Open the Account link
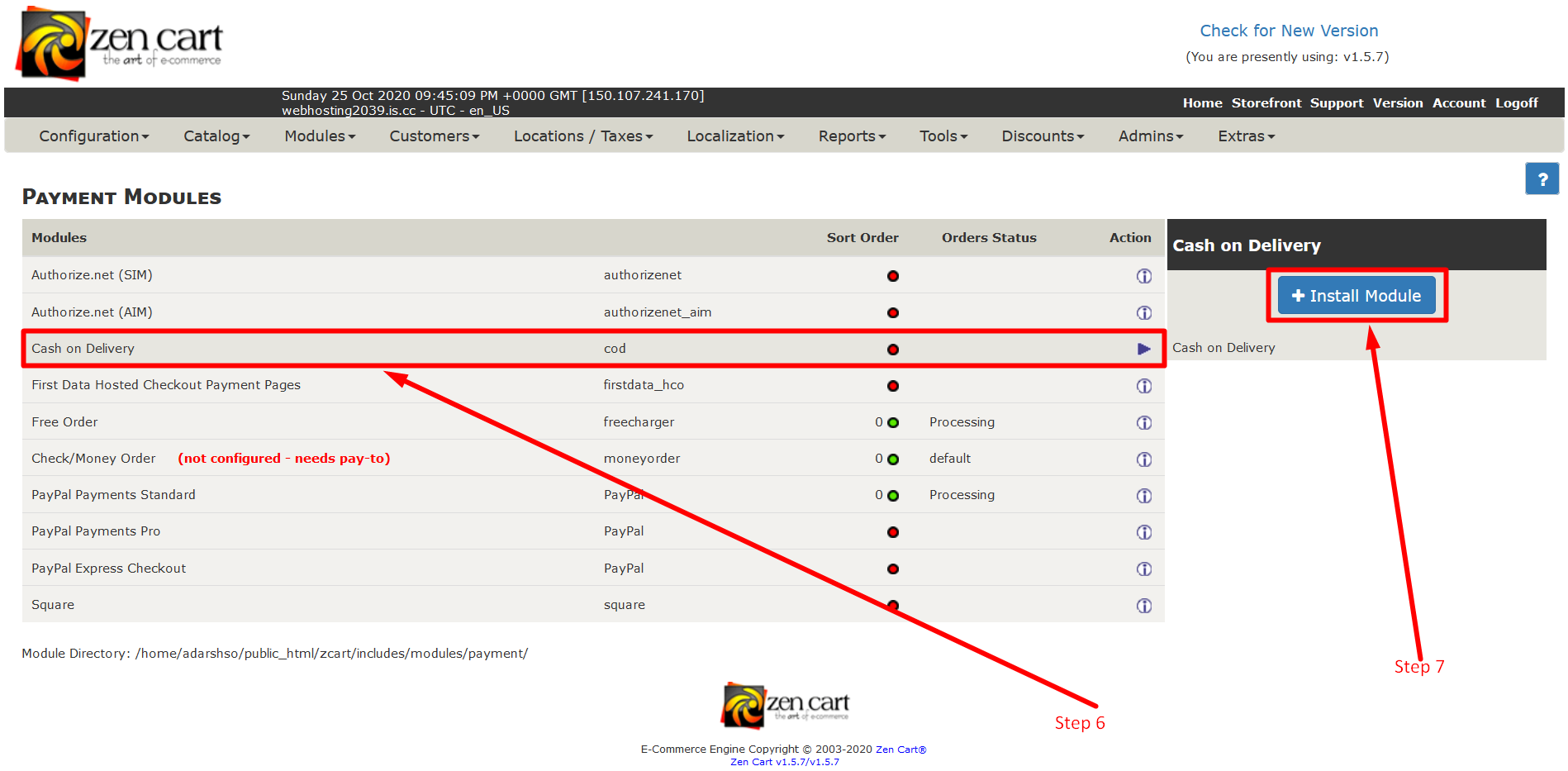The width and height of the screenshot is (1568, 771). point(1459,103)
